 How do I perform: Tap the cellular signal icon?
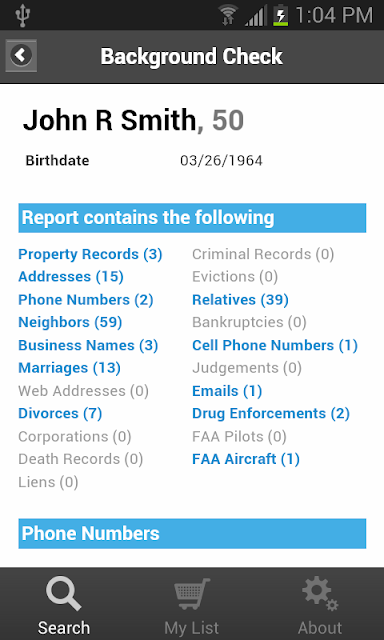(x=255, y=16)
